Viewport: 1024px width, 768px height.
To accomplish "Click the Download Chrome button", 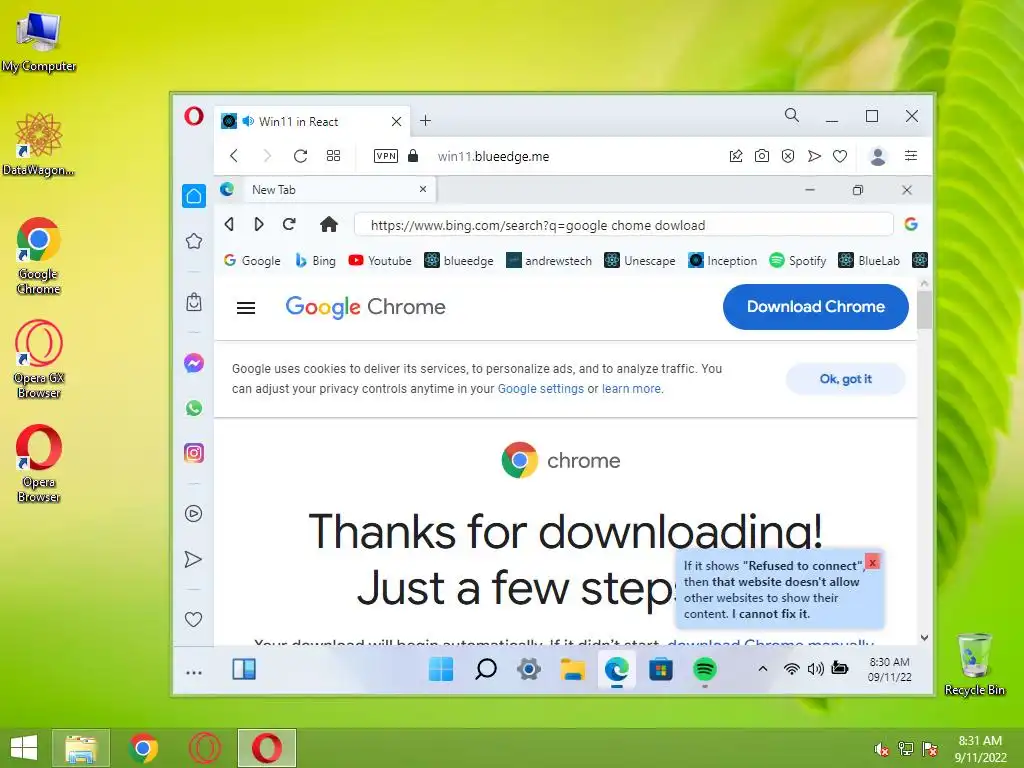I will [x=816, y=307].
